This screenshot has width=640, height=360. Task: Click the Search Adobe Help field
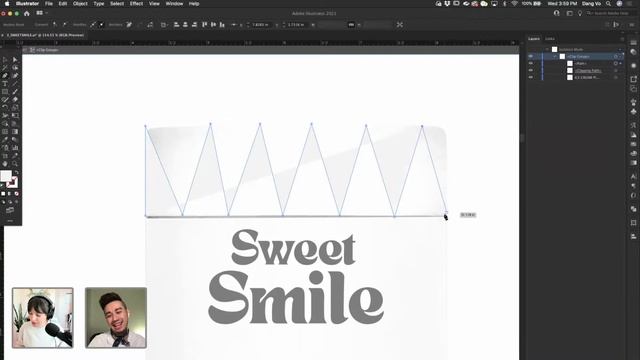pyautogui.click(x=611, y=13)
